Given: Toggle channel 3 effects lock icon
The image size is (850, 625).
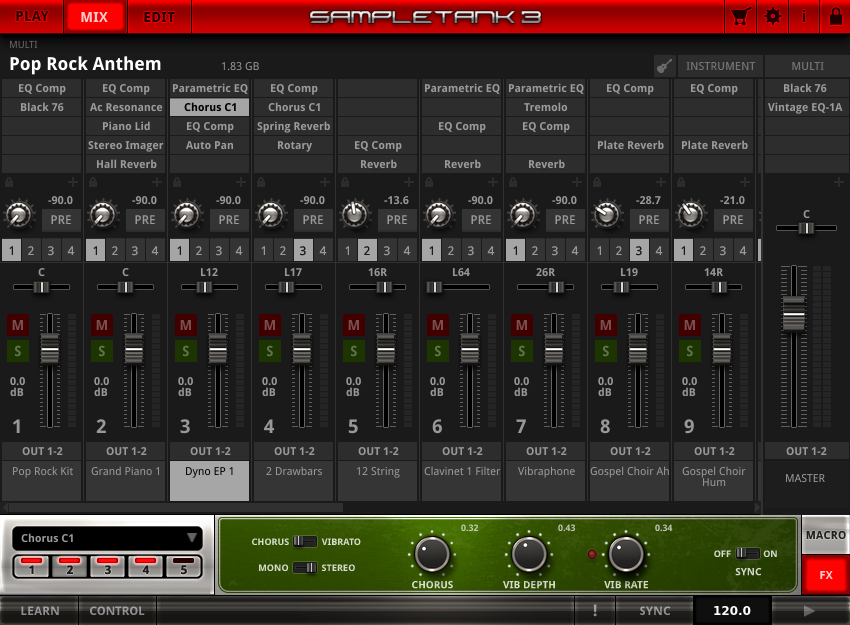Looking at the screenshot, I should pos(177,182).
